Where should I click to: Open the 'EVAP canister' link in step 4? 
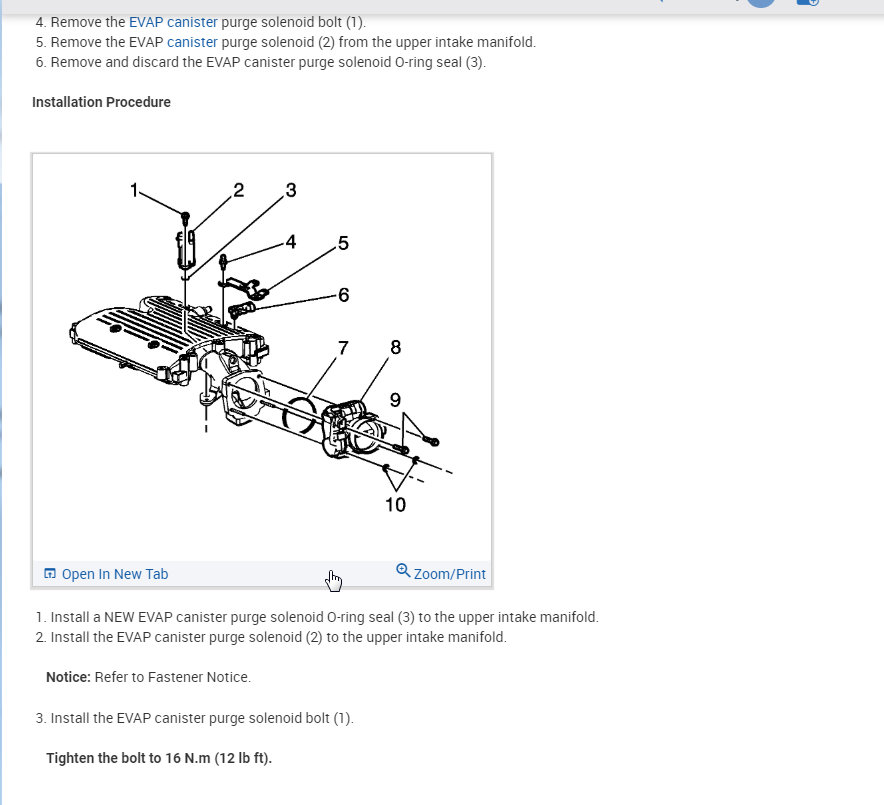pyautogui.click(x=173, y=22)
